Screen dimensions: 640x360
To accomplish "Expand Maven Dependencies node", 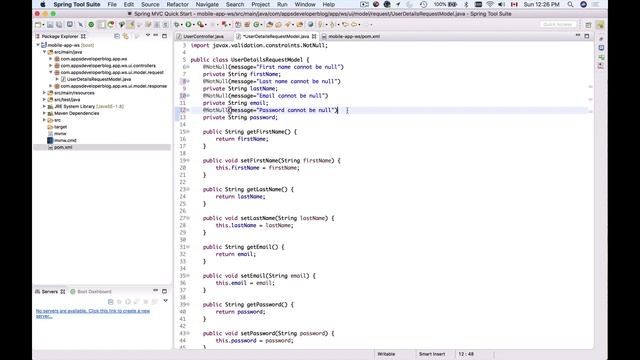I will coord(44,113).
